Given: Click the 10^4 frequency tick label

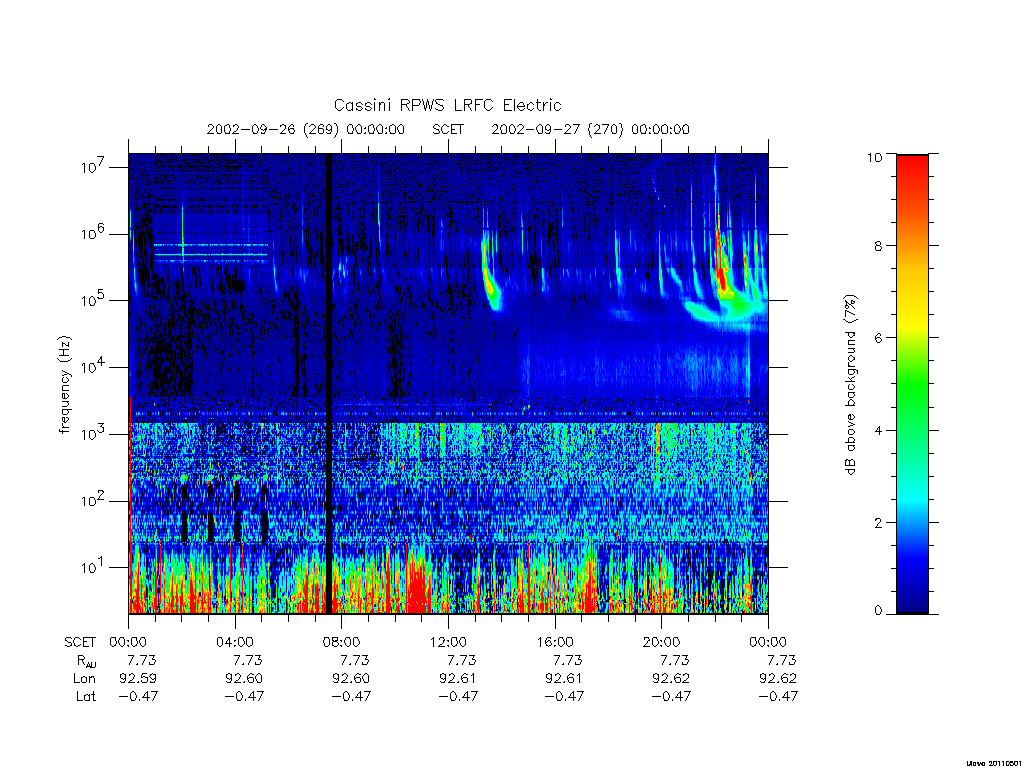Looking at the screenshot, I should (x=94, y=367).
